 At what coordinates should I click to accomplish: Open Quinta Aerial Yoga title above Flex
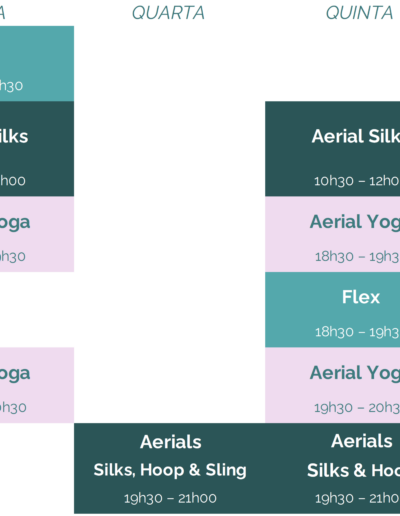[355, 223]
